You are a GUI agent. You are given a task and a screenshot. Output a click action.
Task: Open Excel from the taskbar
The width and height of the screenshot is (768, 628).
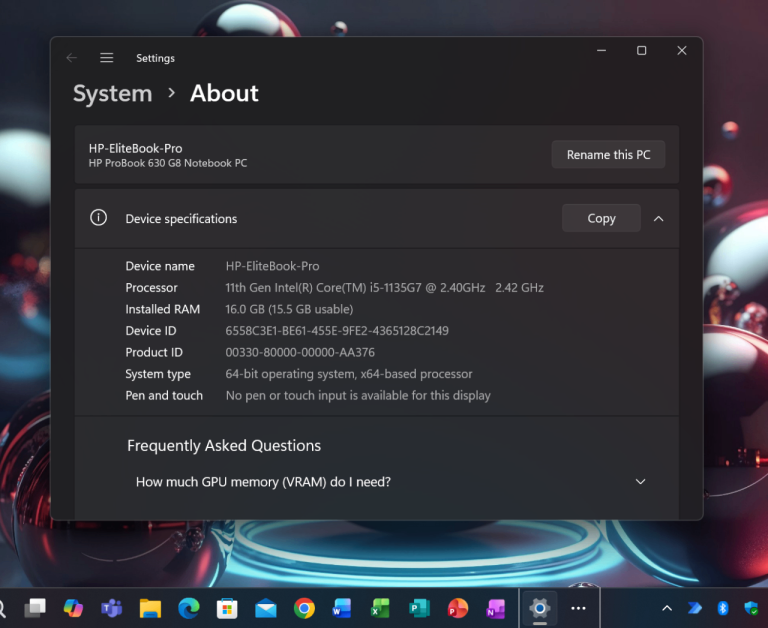click(x=381, y=608)
